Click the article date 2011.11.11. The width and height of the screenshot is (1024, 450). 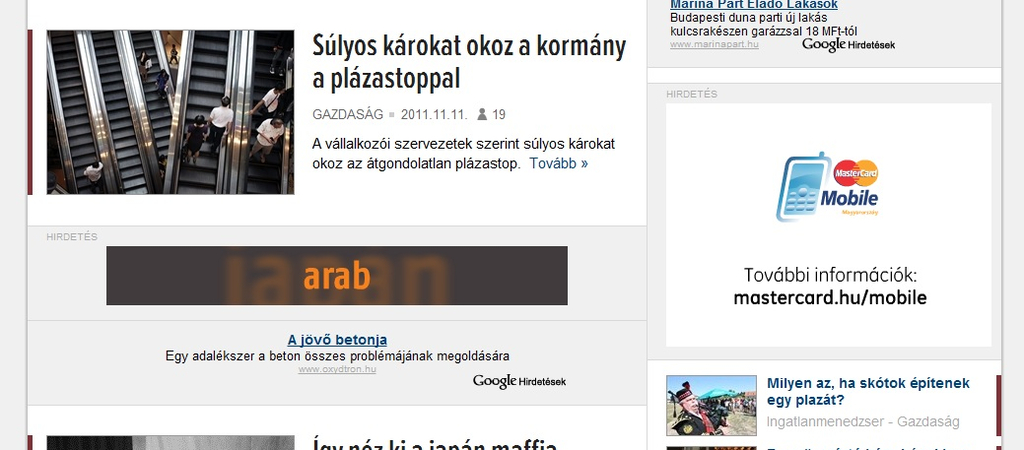pos(434,114)
